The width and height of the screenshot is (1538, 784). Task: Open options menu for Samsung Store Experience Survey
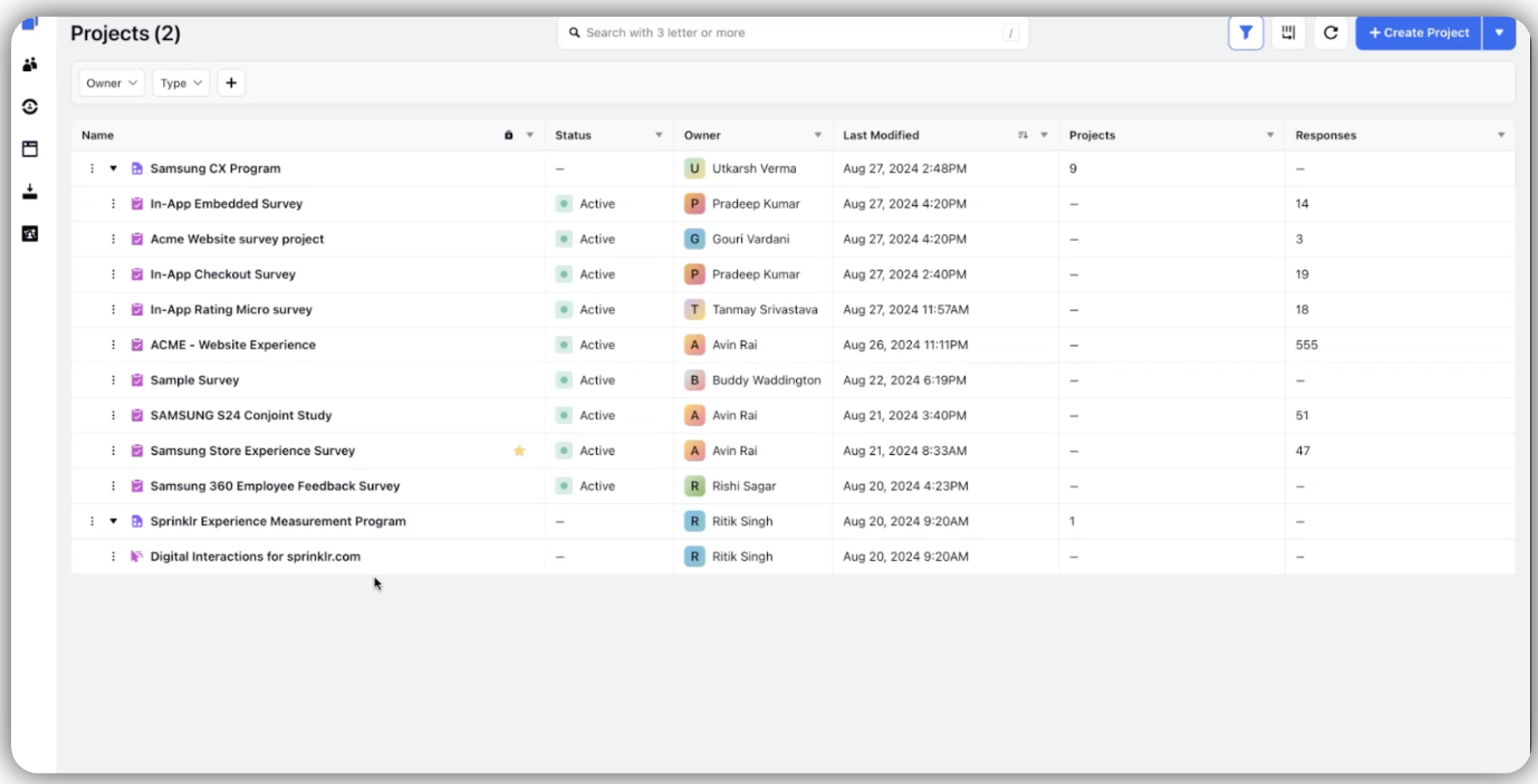tap(113, 451)
